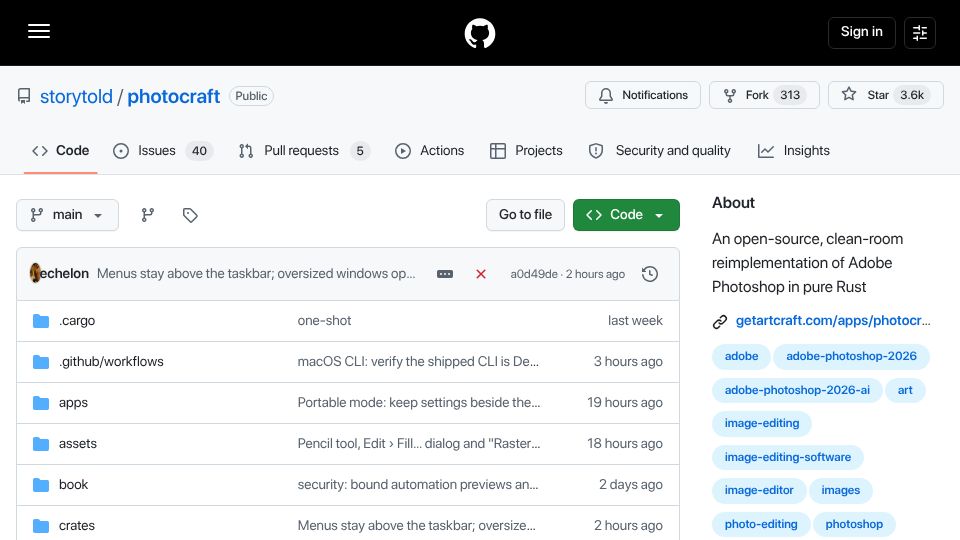
Task: Click the folder icon beside assets
Action: pyautogui.click(x=40, y=444)
